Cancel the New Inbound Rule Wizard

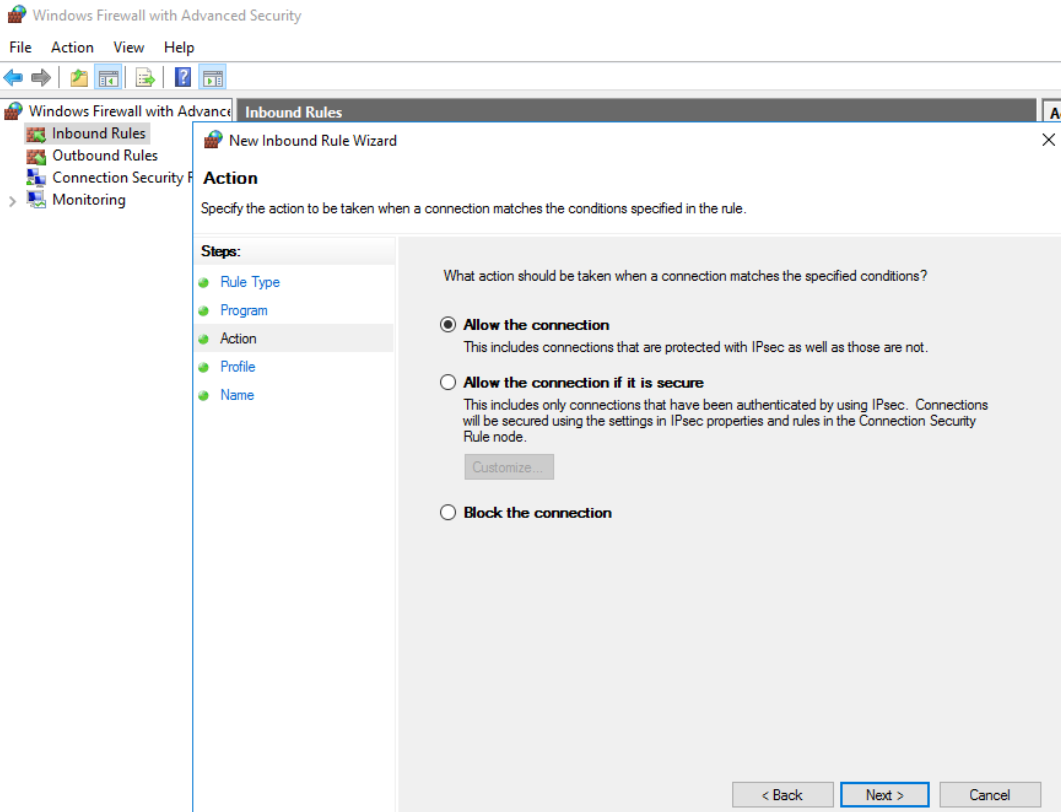989,795
